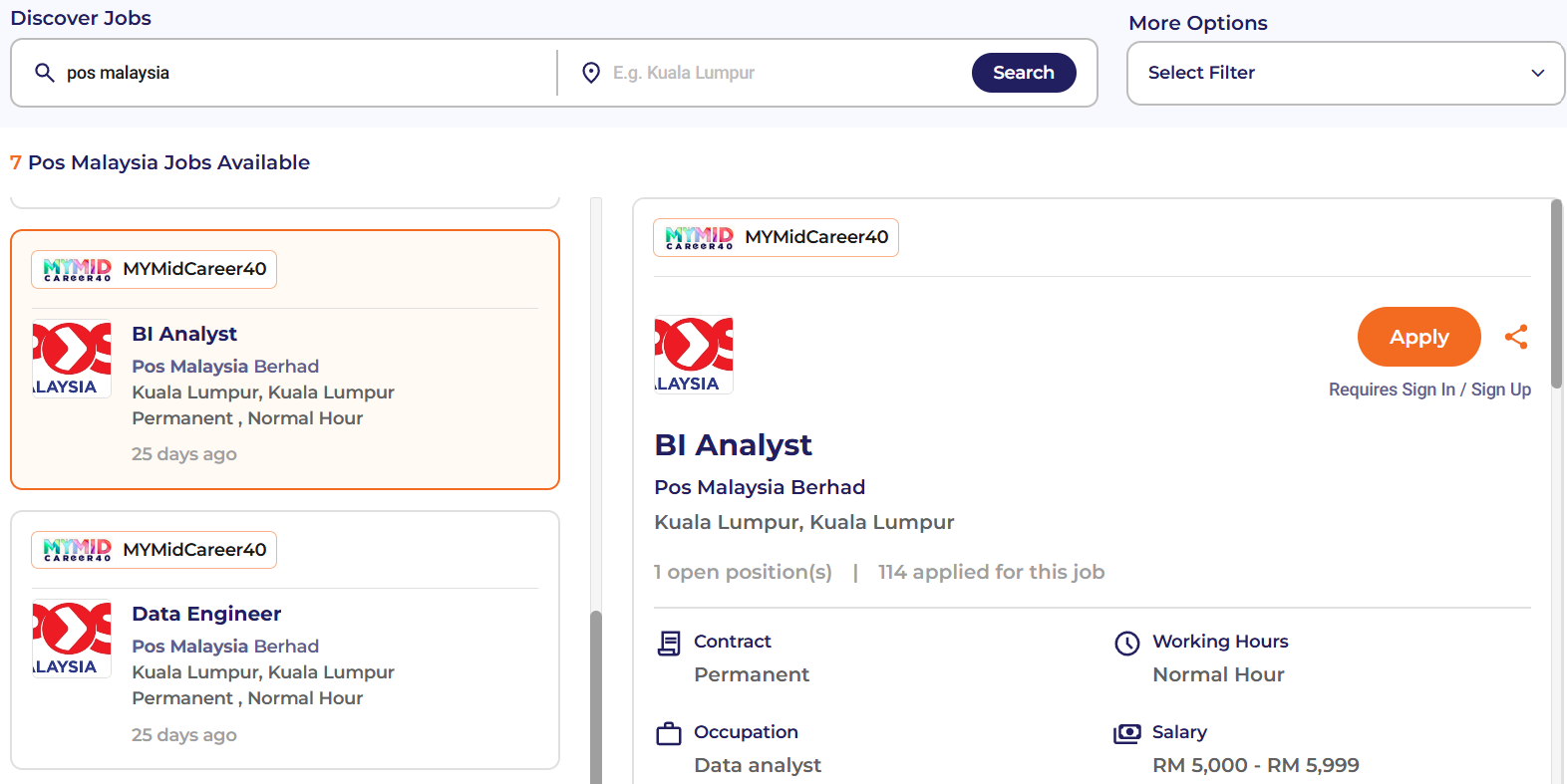Click the Search button
Viewport: 1567px width, 784px height.
point(1024,73)
